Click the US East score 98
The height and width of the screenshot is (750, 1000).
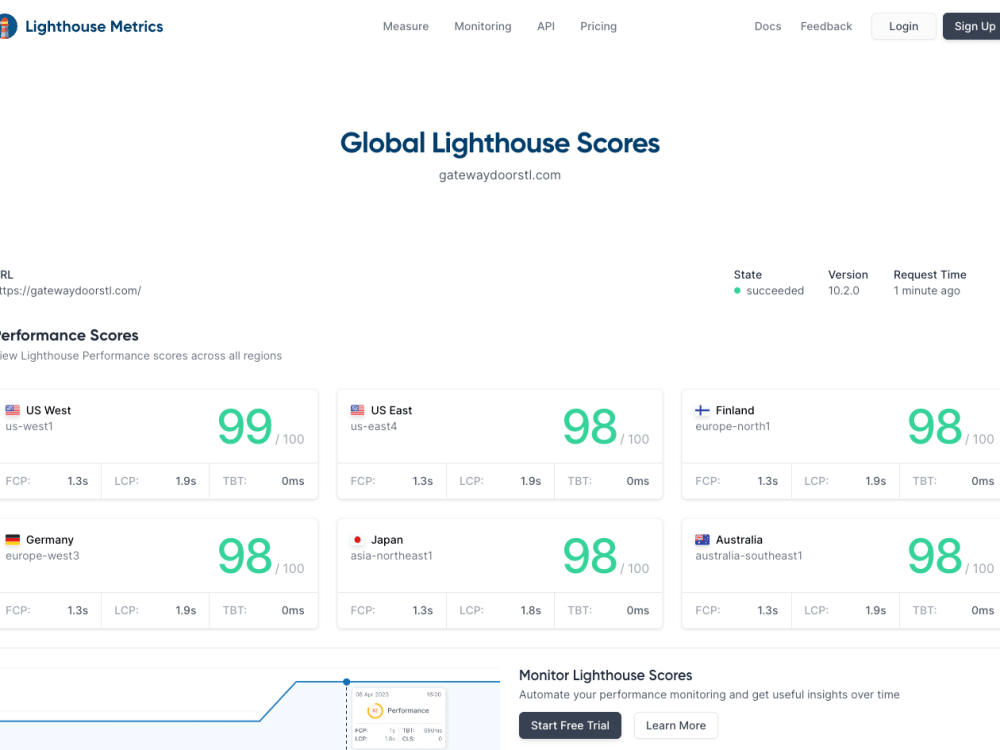[x=590, y=426]
